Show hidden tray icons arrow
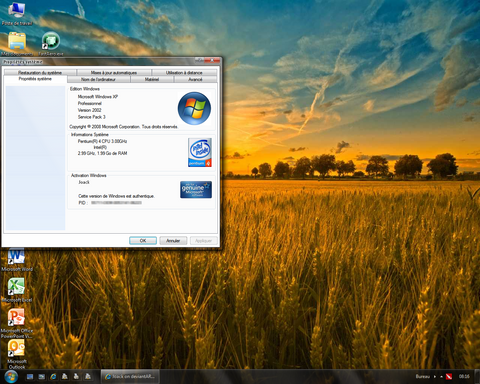The width and height of the screenshot is (480, 384). 441,376
